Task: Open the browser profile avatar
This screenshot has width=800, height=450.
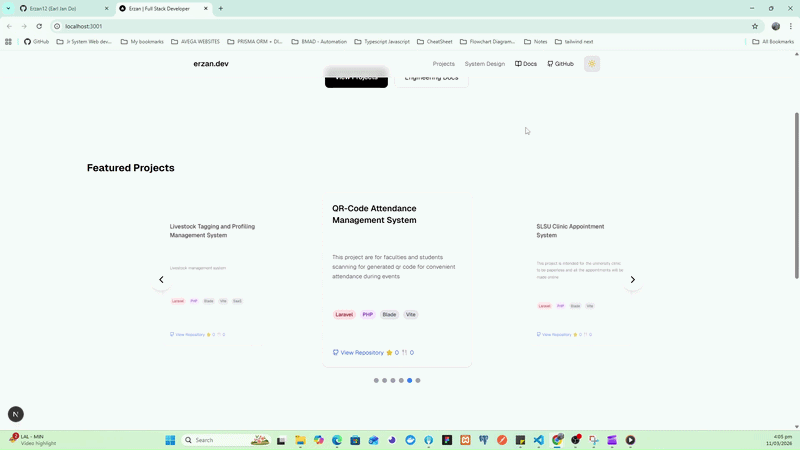Action: [776, 26]
